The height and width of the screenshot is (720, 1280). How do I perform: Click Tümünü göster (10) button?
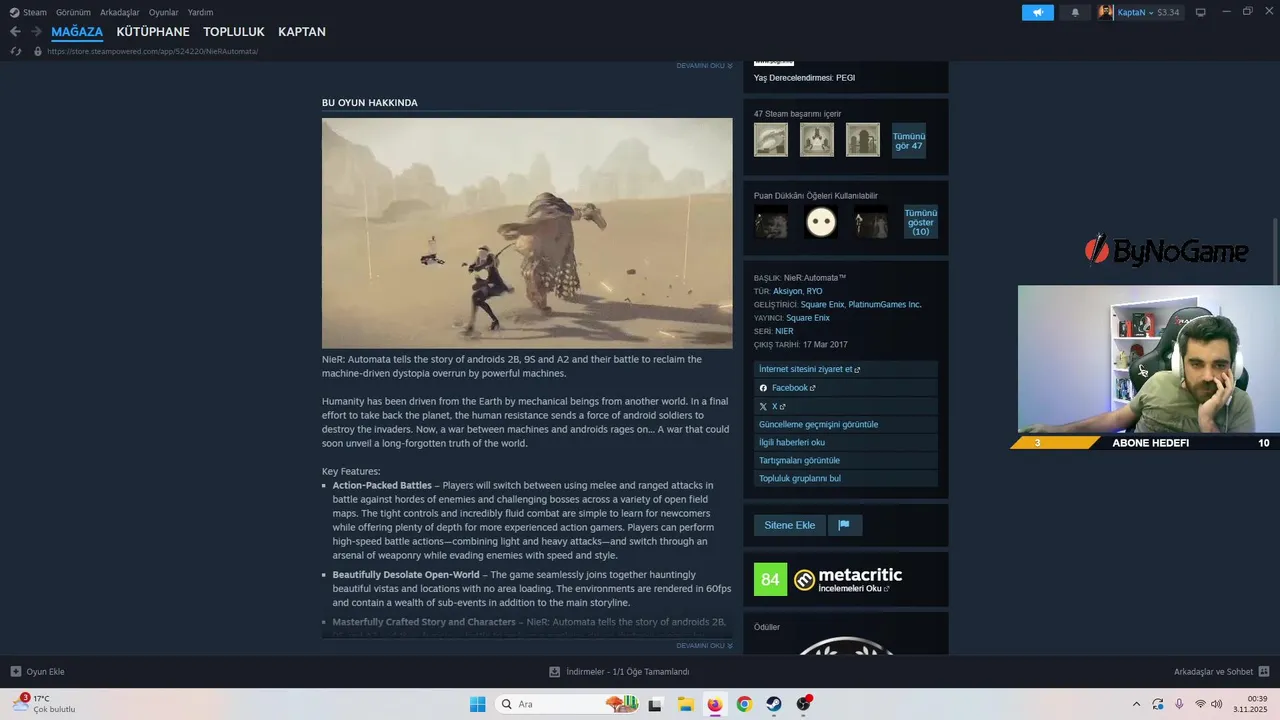(921, 222)
